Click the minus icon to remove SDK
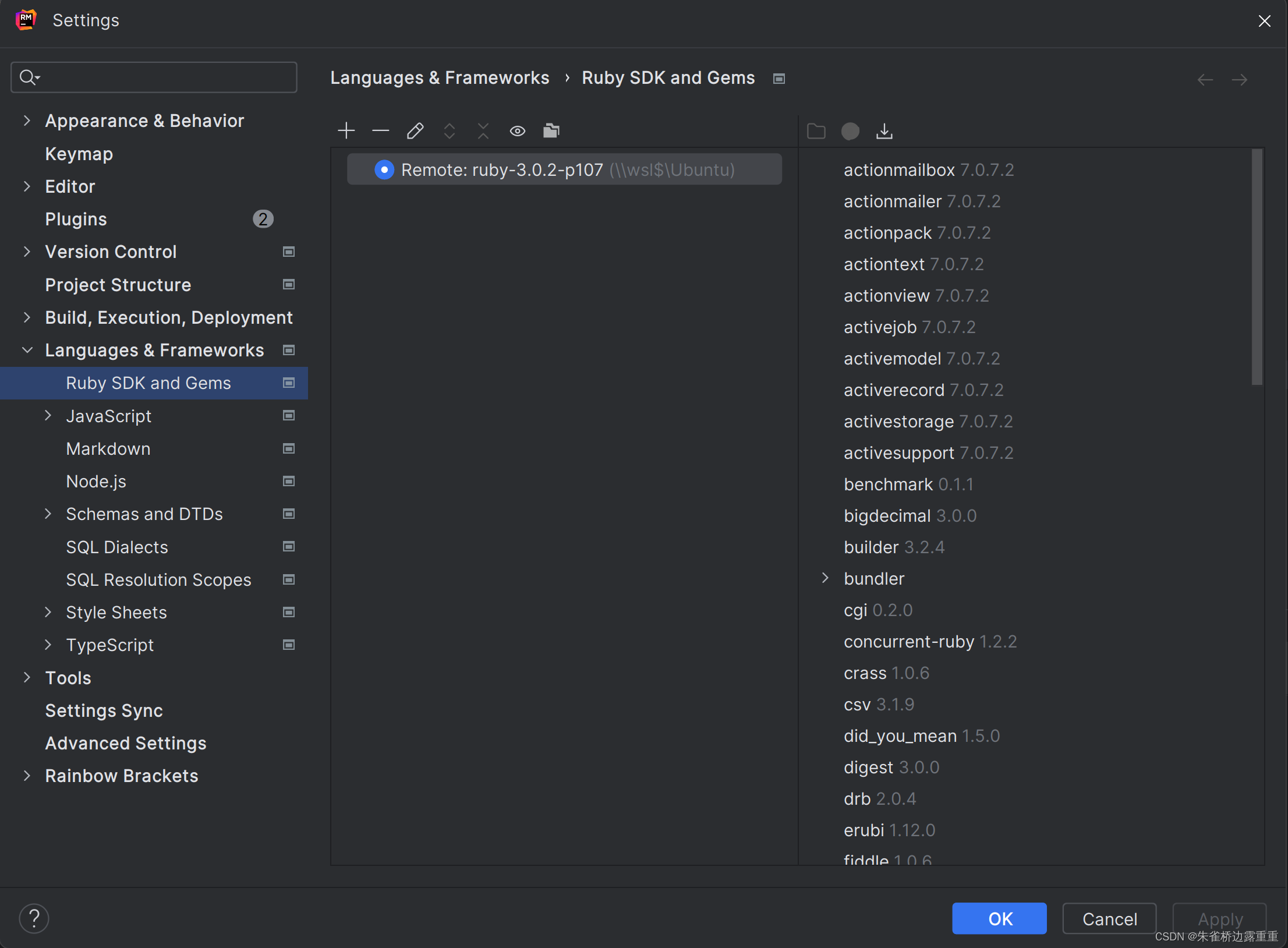Image resolution: width=1288 pixels, height=948 pixels. click(x=380, y=130)
